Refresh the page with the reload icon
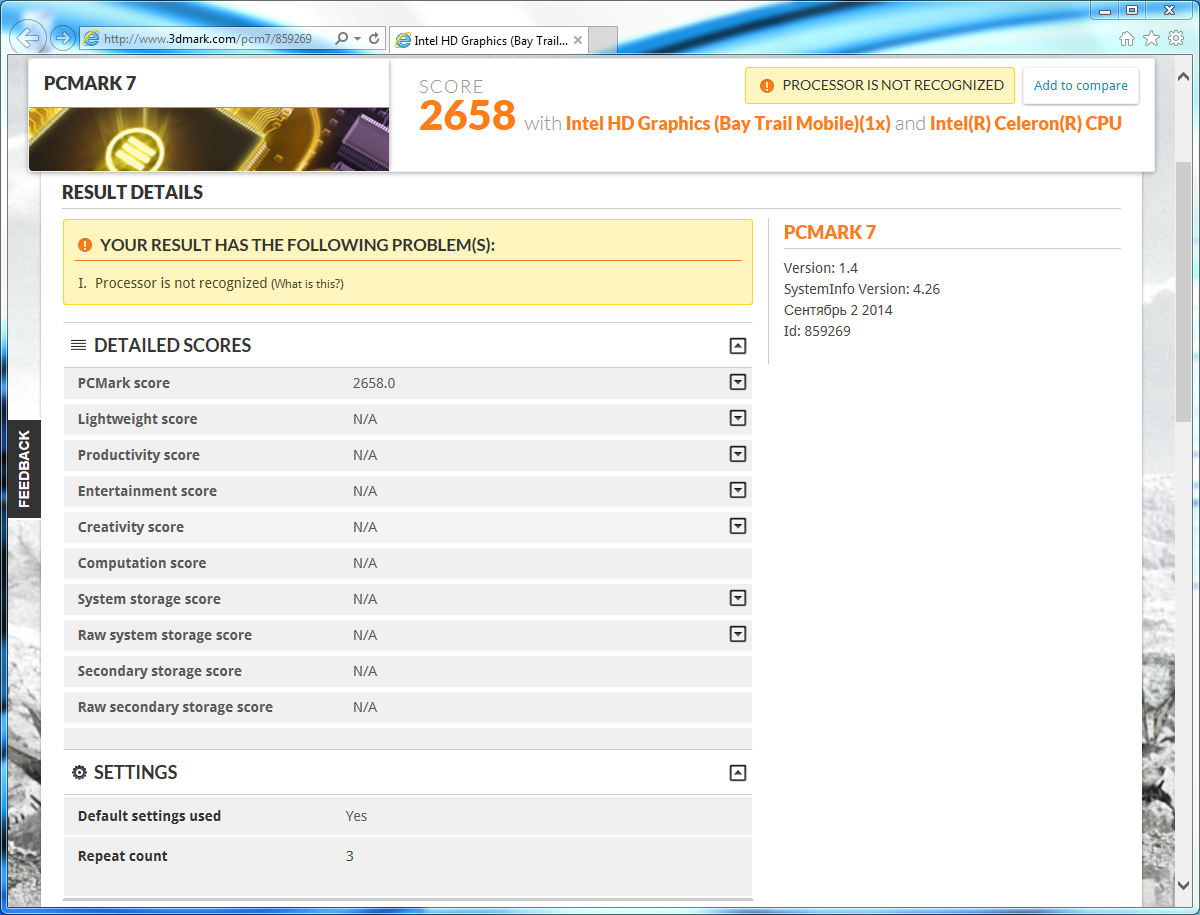 (x=375, y=39)
